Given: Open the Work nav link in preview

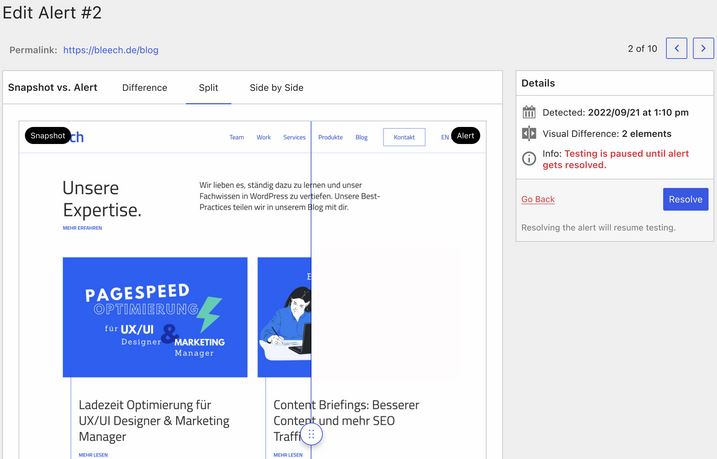Looking at the screenshot, I should point(263,137).
